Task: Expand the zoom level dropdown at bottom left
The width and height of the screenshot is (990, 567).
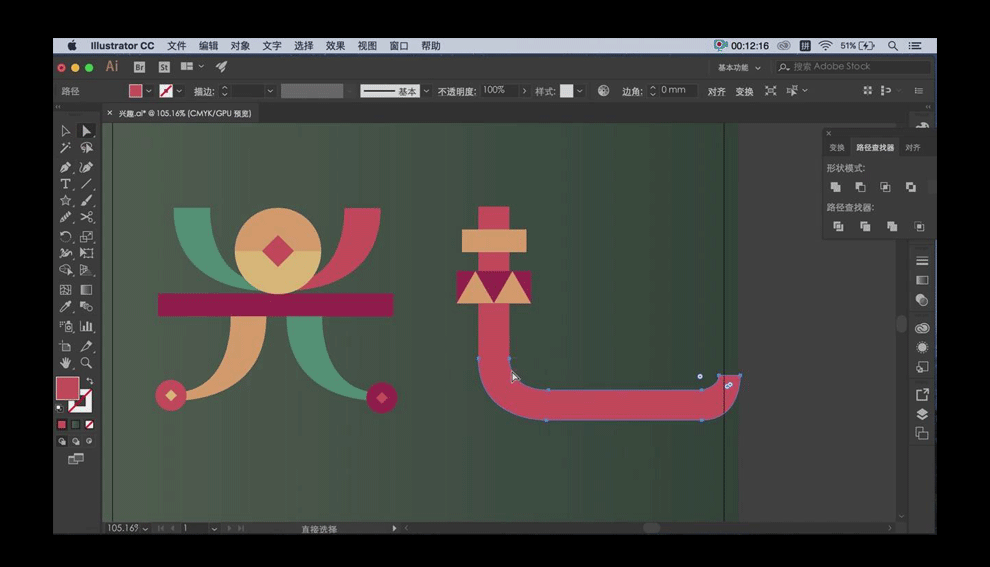Action: (x=146, y=528)
